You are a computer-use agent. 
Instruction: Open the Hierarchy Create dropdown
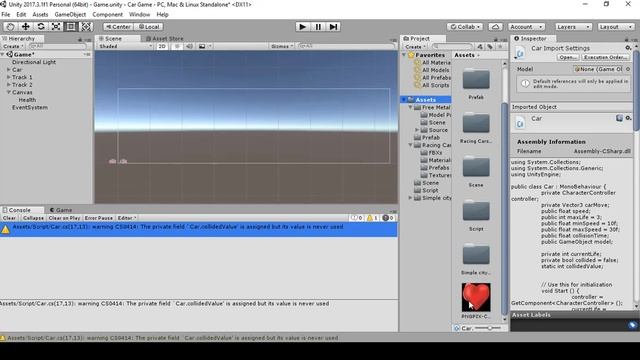[x=13, y=47]
